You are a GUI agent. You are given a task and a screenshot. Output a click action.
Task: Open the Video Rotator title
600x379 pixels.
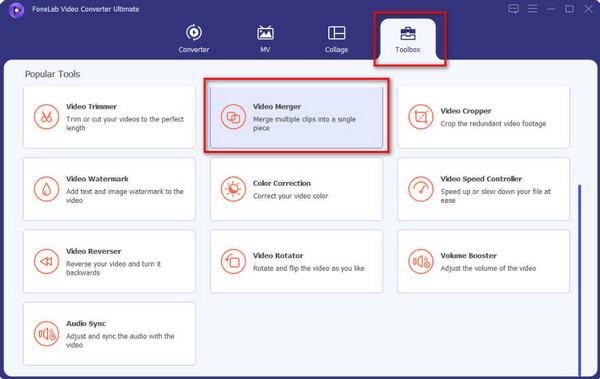click(x=278, y=256)
